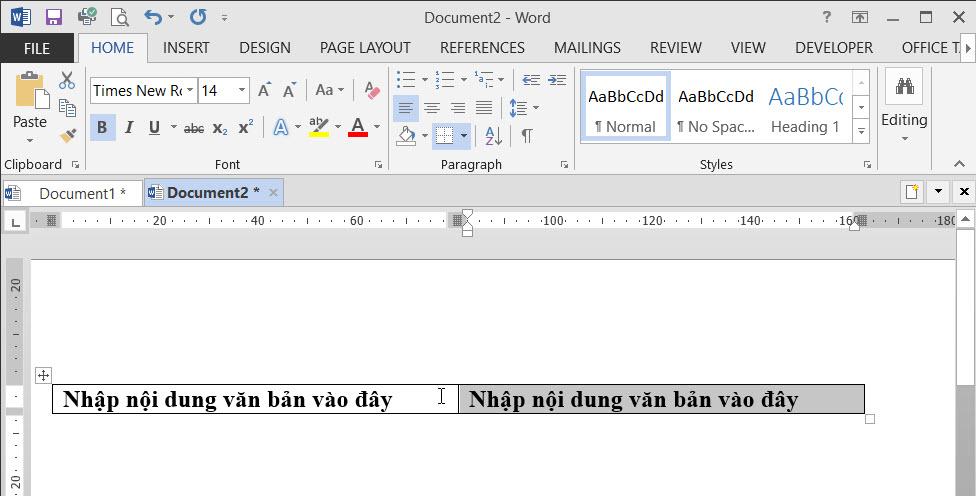Click the shaded right table cell
This screenshot has width=976, height=496.
661,399
